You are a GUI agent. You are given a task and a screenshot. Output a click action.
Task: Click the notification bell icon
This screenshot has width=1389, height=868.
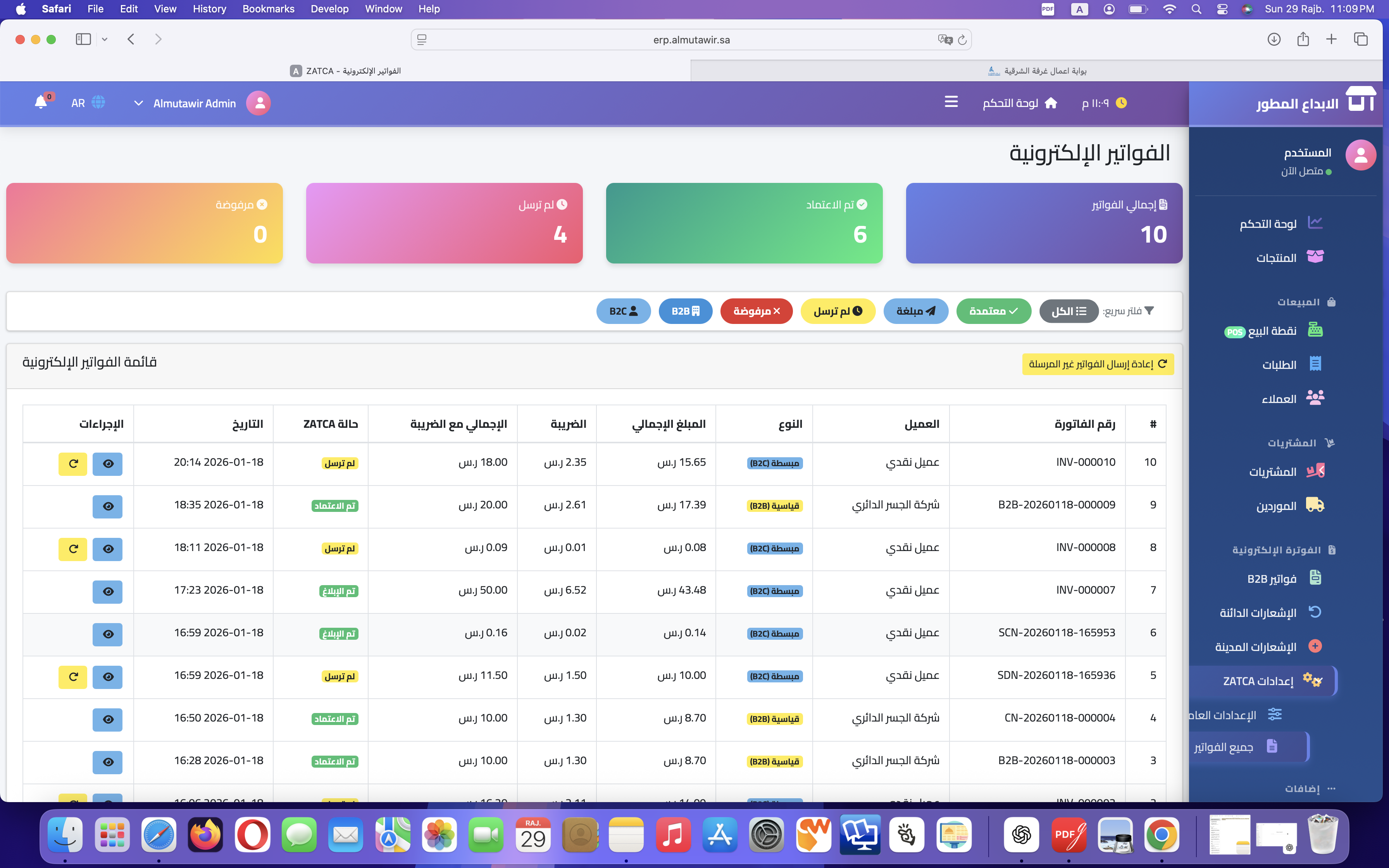pyautogui.click(x=41, y=103)
